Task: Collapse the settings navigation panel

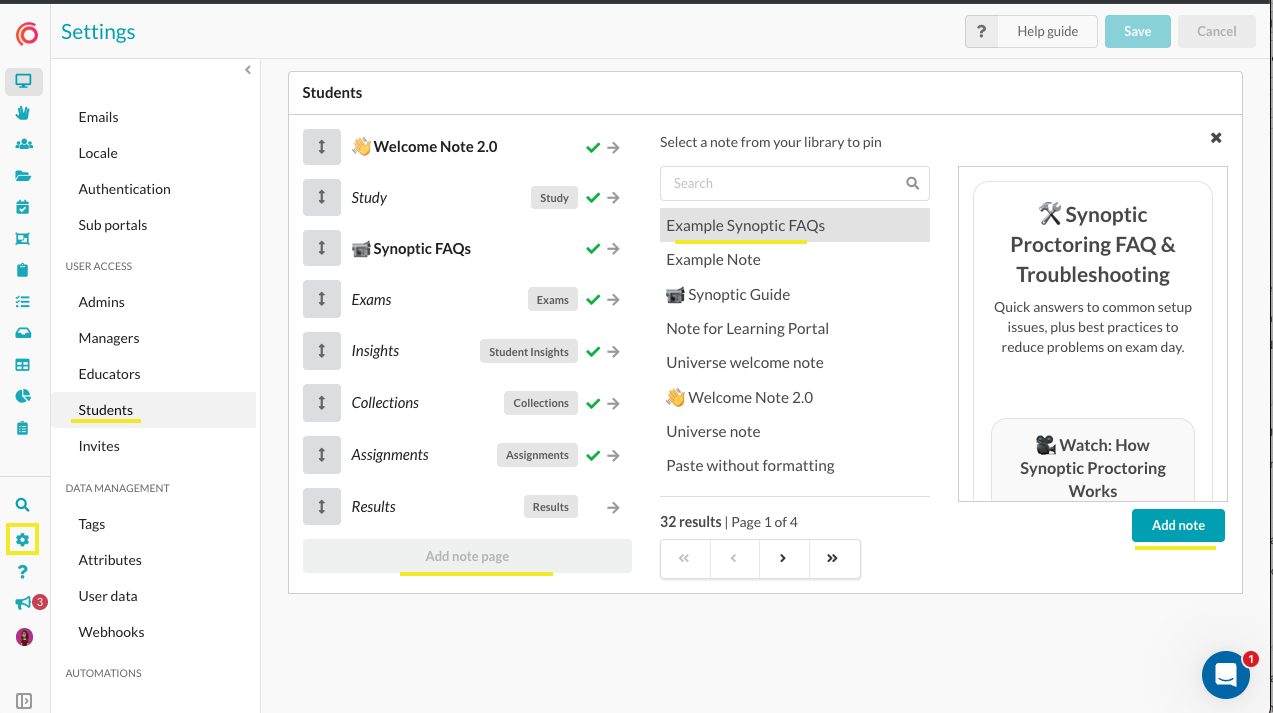Action: coord(248,70)
